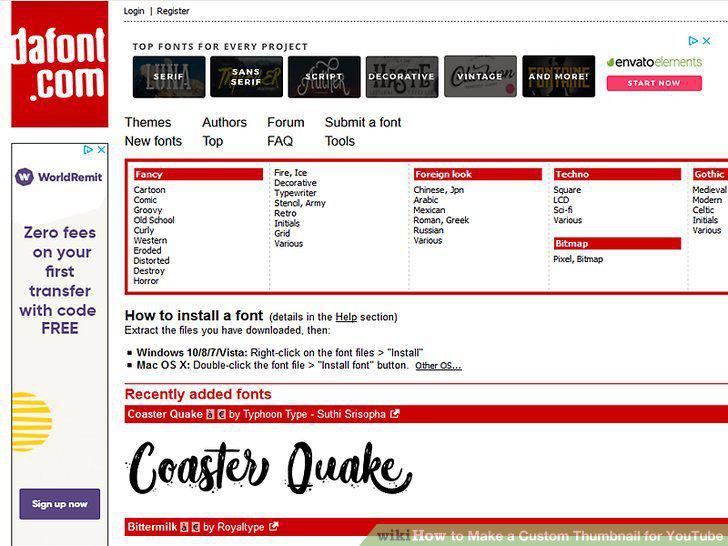Select the Gothic category header
The width and height of the screenshot is (728, 546).
710,174
